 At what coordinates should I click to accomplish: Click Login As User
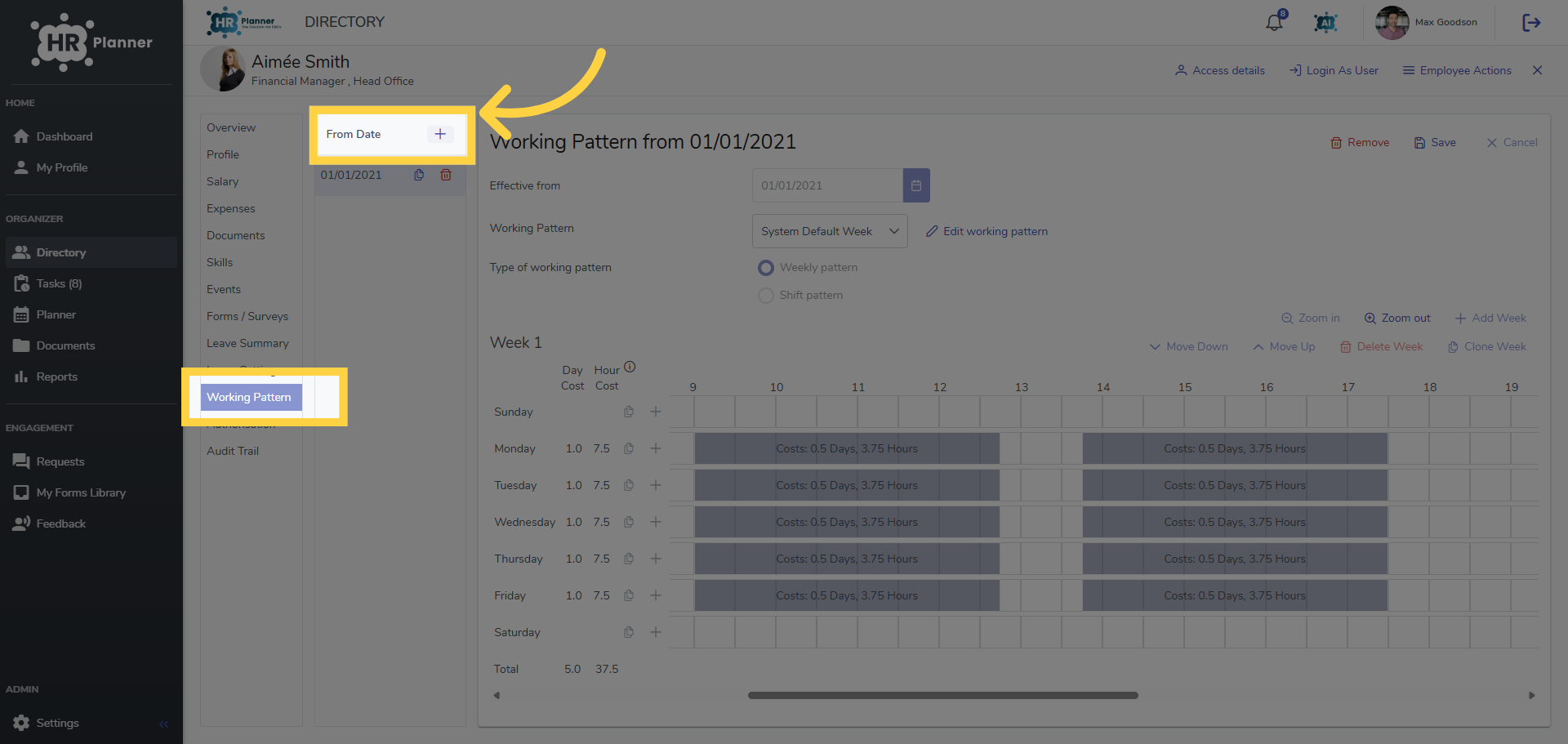click(x=1334, y=70)
